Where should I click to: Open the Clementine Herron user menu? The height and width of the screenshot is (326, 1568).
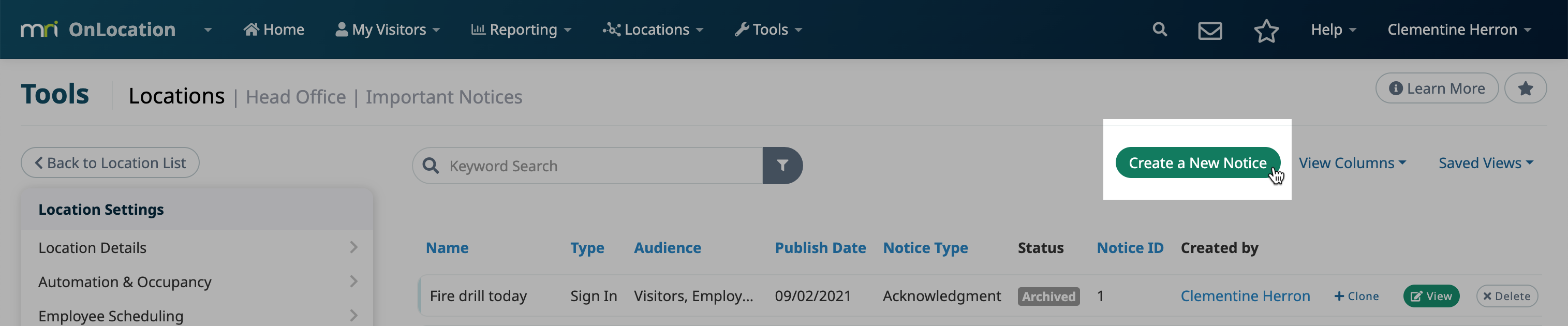click(x=1459, y=29)
